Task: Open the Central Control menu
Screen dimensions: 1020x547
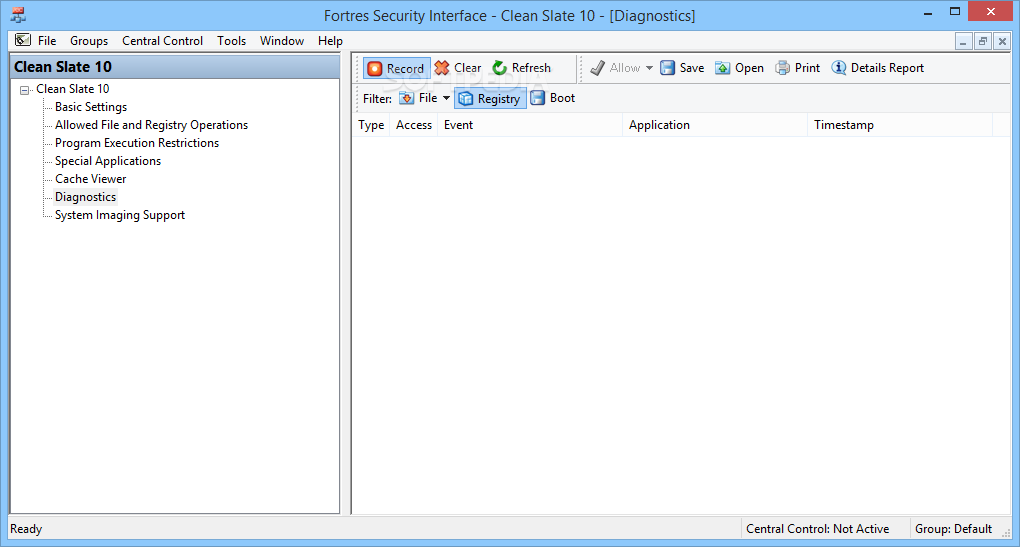Action: coord(162,41)
